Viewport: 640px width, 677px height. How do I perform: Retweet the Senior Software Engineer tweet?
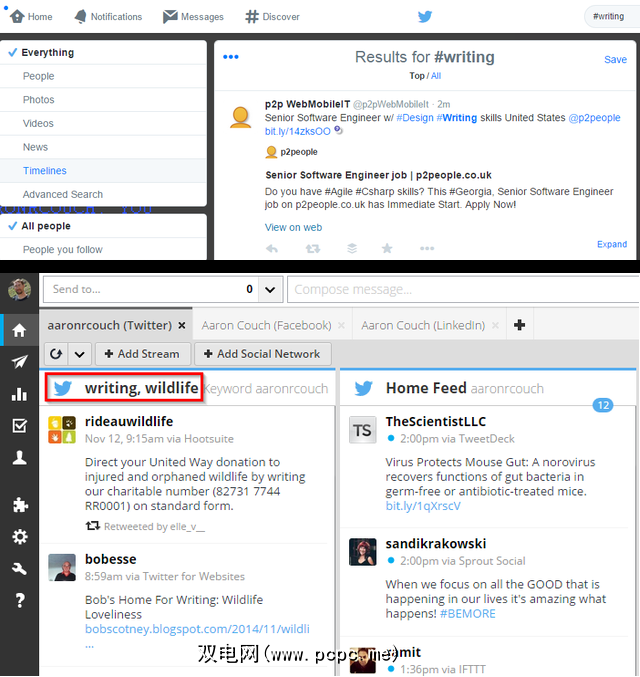pos(313,248)
